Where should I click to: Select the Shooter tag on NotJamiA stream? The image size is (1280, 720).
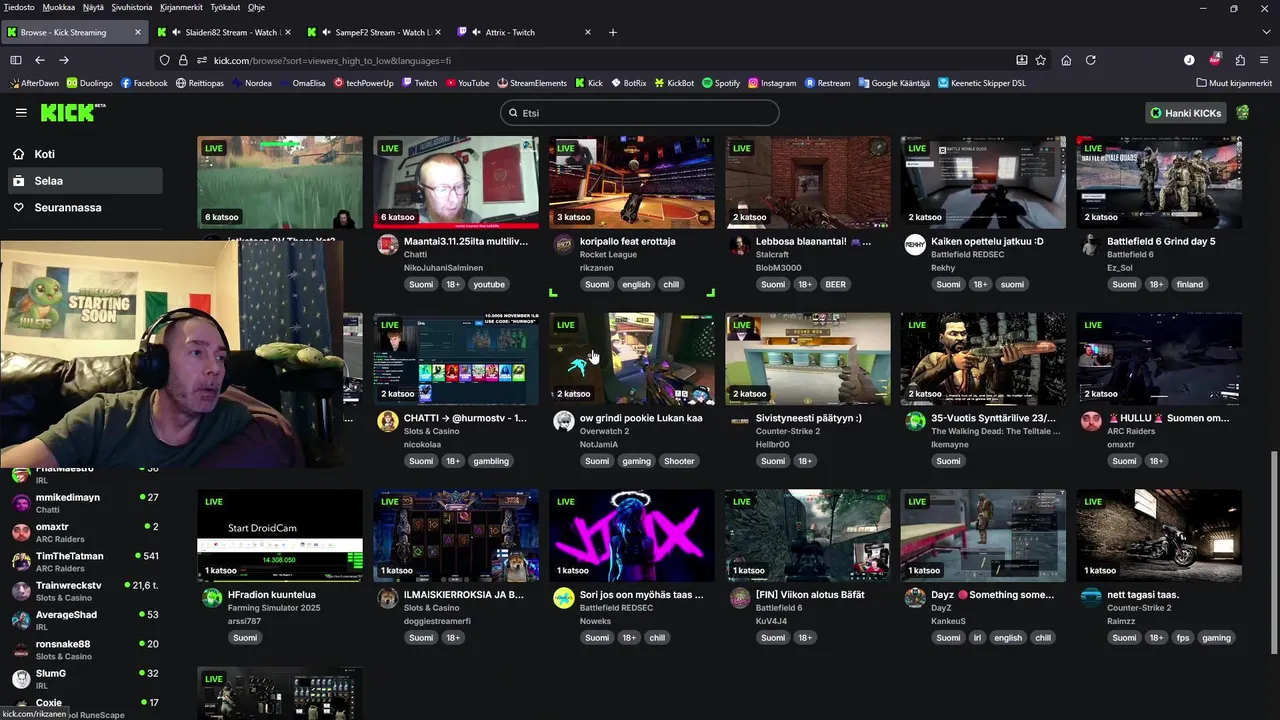679,461
